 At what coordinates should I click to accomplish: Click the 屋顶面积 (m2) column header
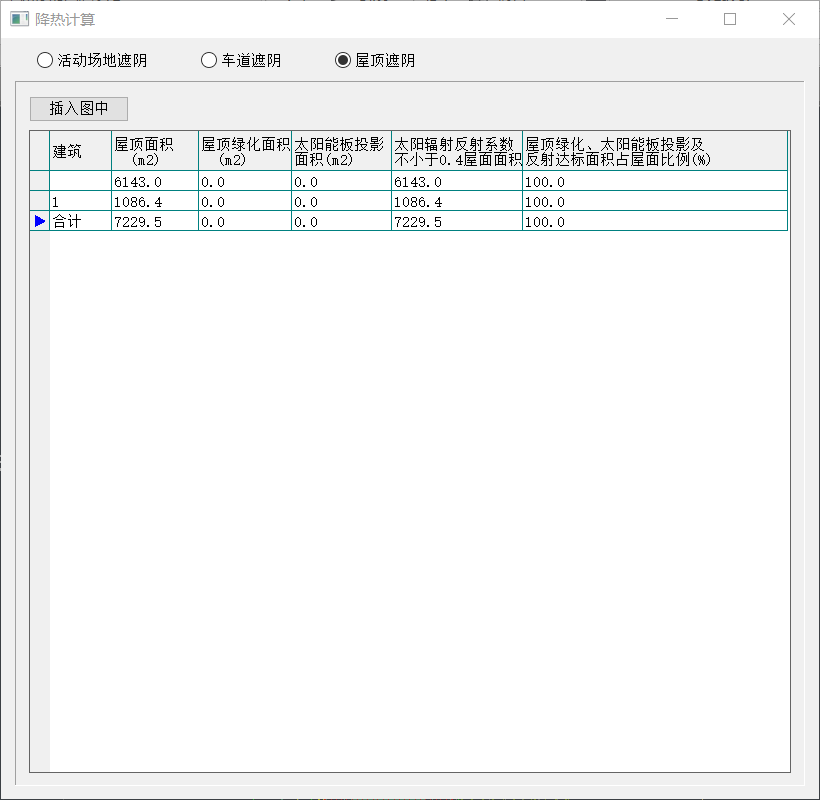pos(154,151)
